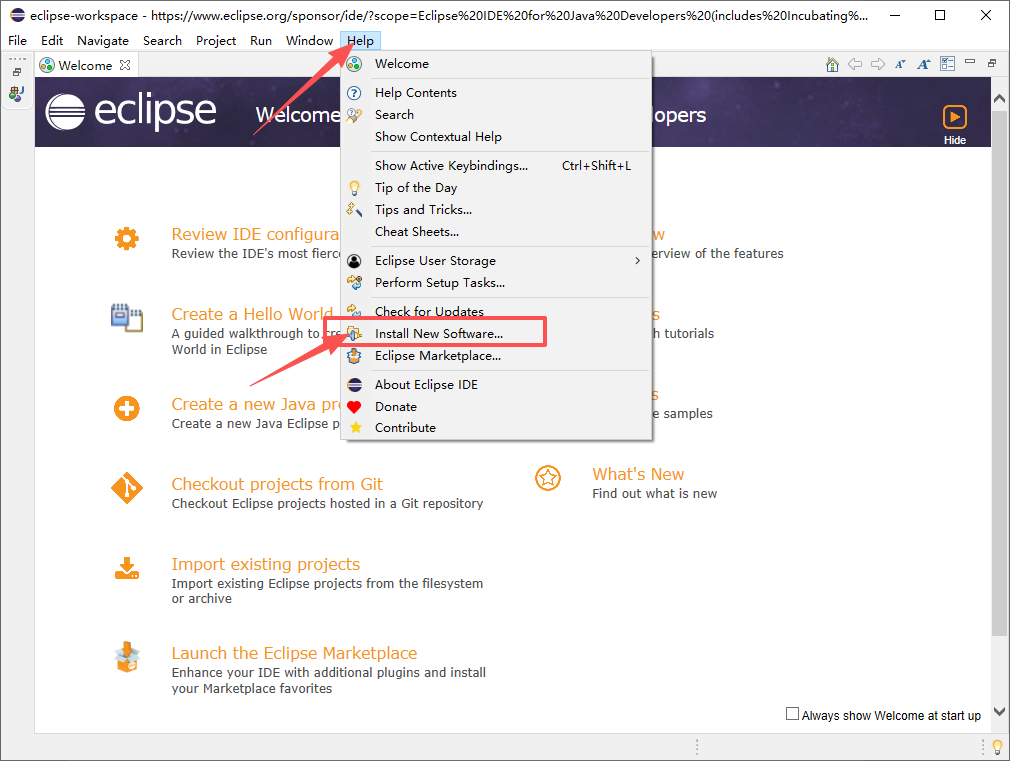Choose Install New Software
1010x761 pixels.
point(496,333)
